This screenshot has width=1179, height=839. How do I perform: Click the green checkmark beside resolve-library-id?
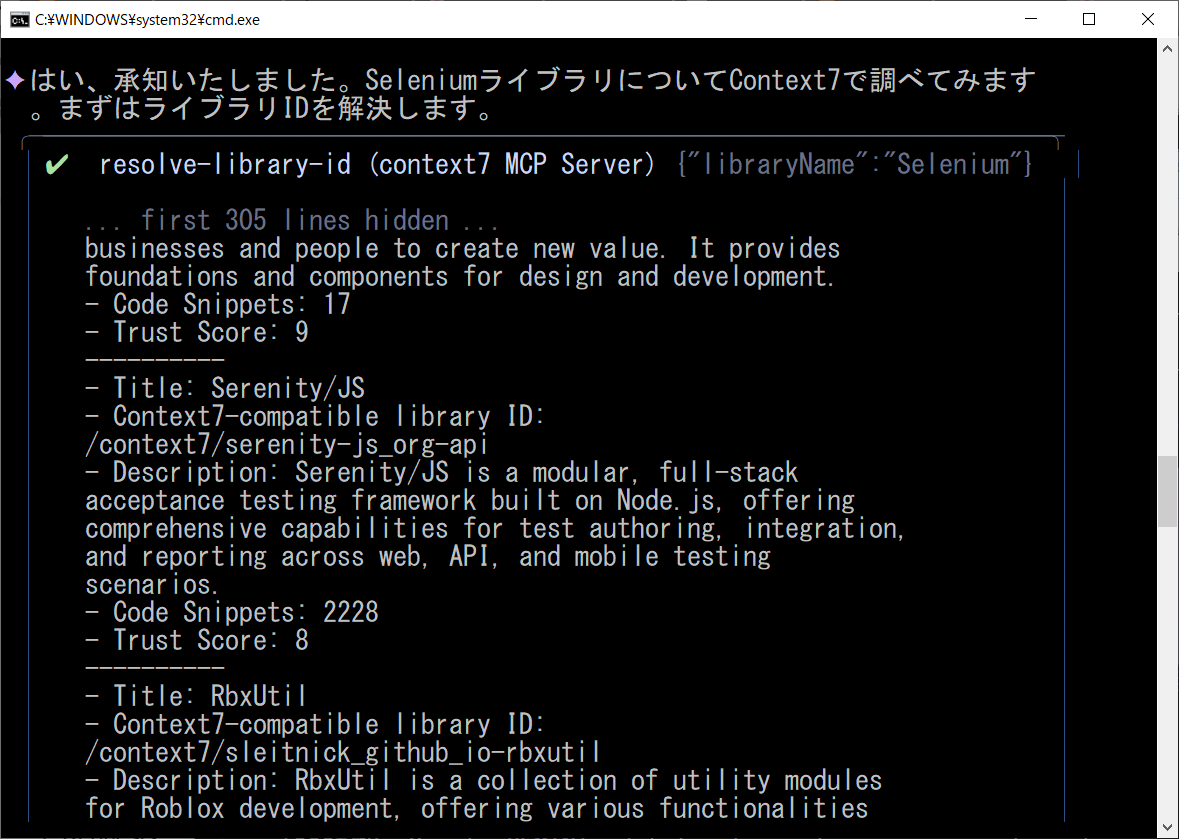57,165
